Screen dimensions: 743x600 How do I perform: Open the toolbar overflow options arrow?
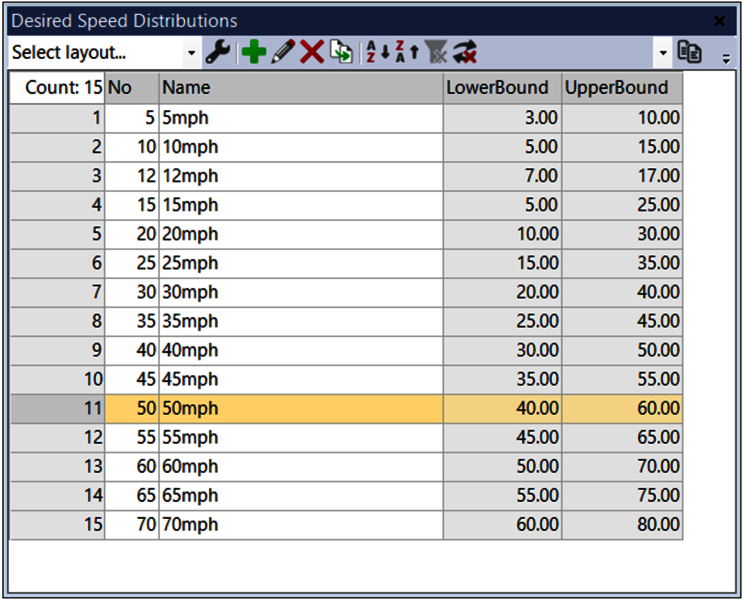pos(726,58)
